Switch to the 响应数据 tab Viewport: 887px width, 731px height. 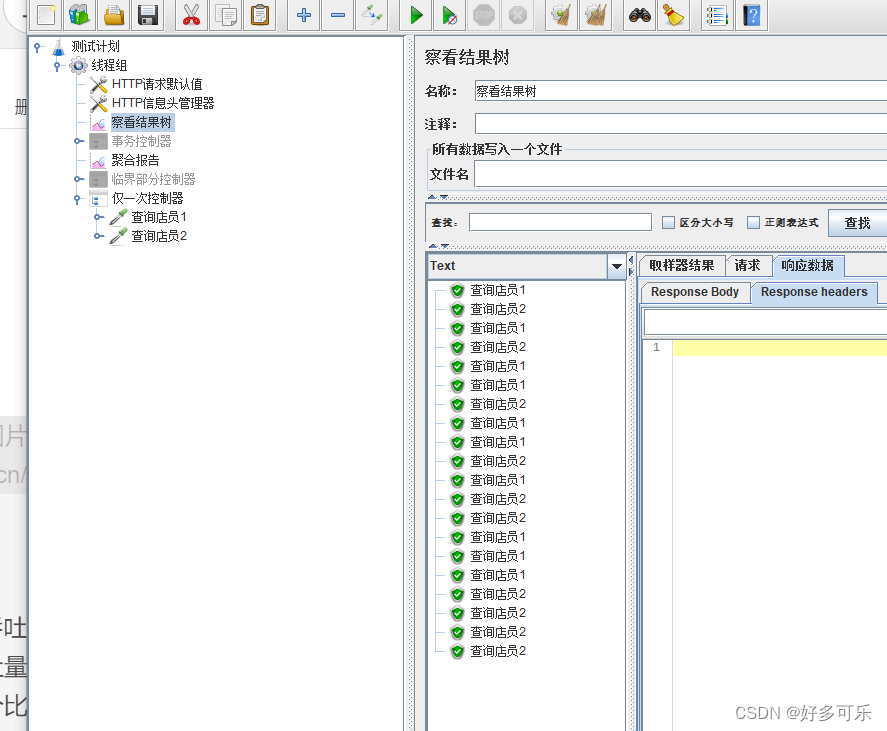click(x=807, y=265)
